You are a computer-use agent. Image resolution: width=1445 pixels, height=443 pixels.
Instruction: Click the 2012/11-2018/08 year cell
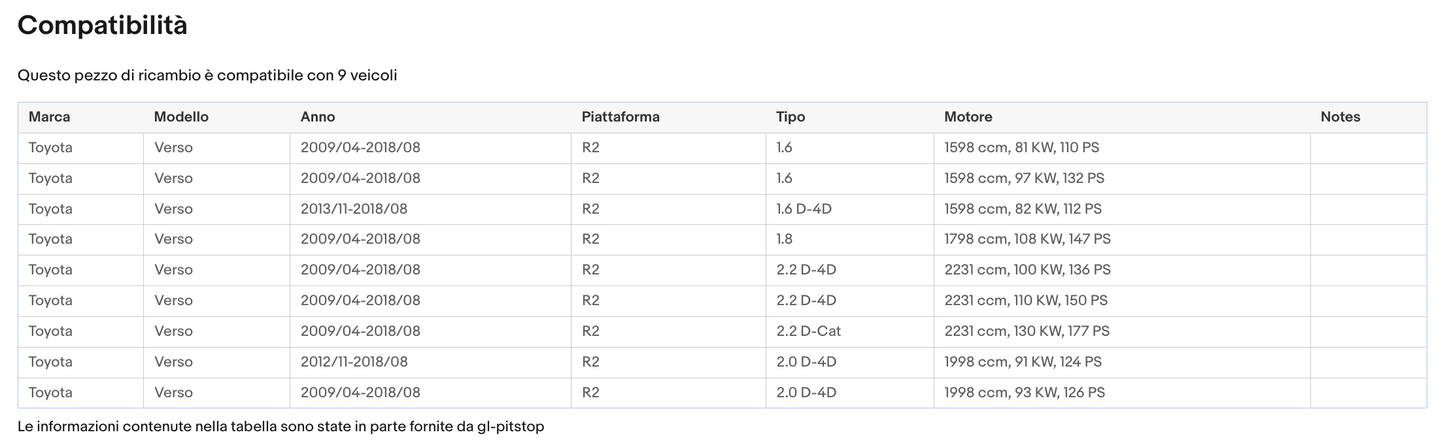point(354,362)
